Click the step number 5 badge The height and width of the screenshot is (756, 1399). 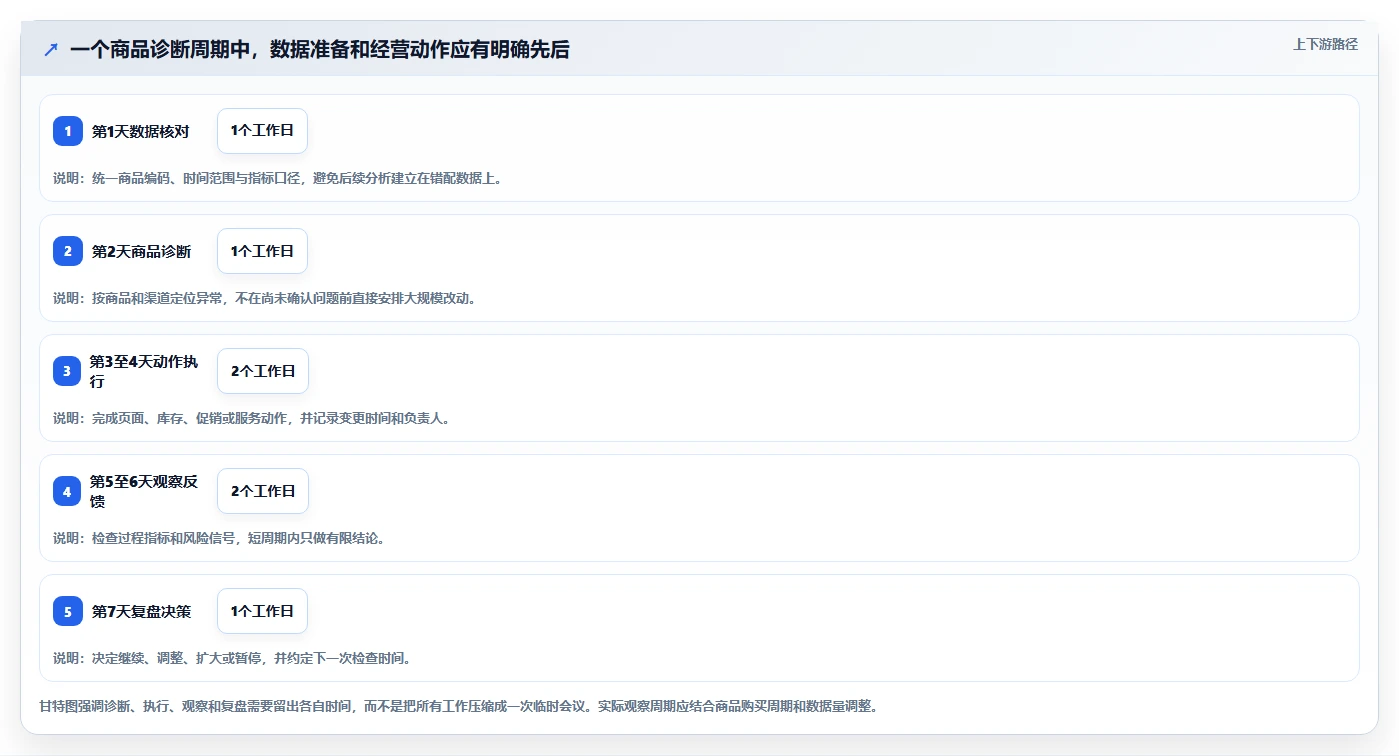coord(68,611)
